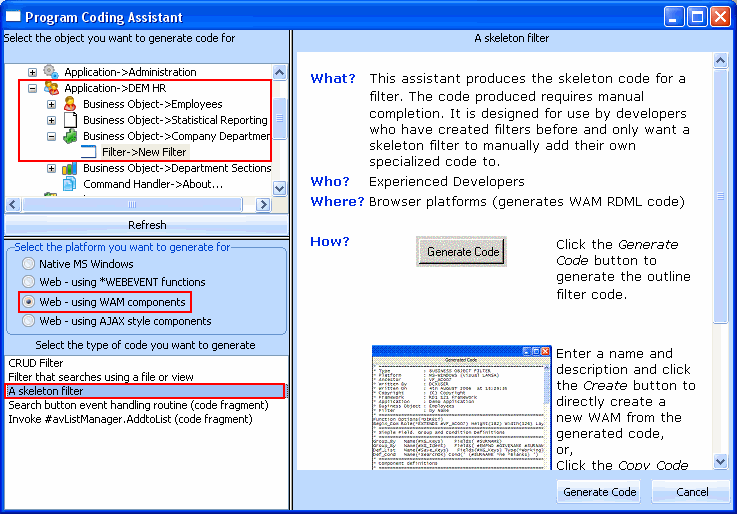Click the 'What?' heading in help panel

coord(333,78)
